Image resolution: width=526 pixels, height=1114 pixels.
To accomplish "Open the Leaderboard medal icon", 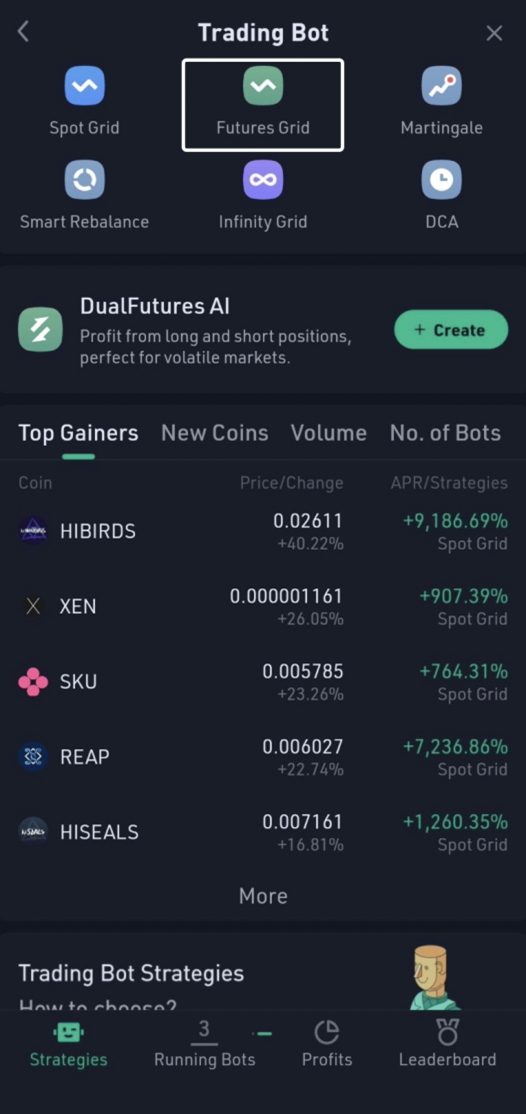I will click(447, 1032).
